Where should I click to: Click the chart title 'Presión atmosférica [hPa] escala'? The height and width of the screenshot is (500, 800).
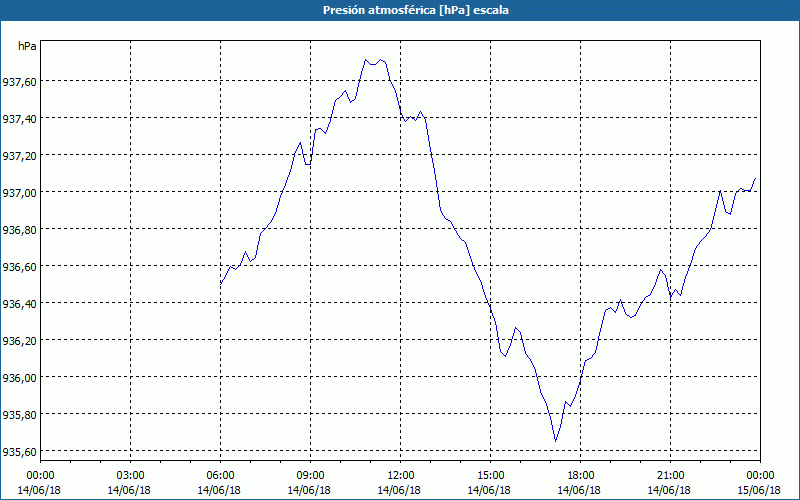point(415,10)
